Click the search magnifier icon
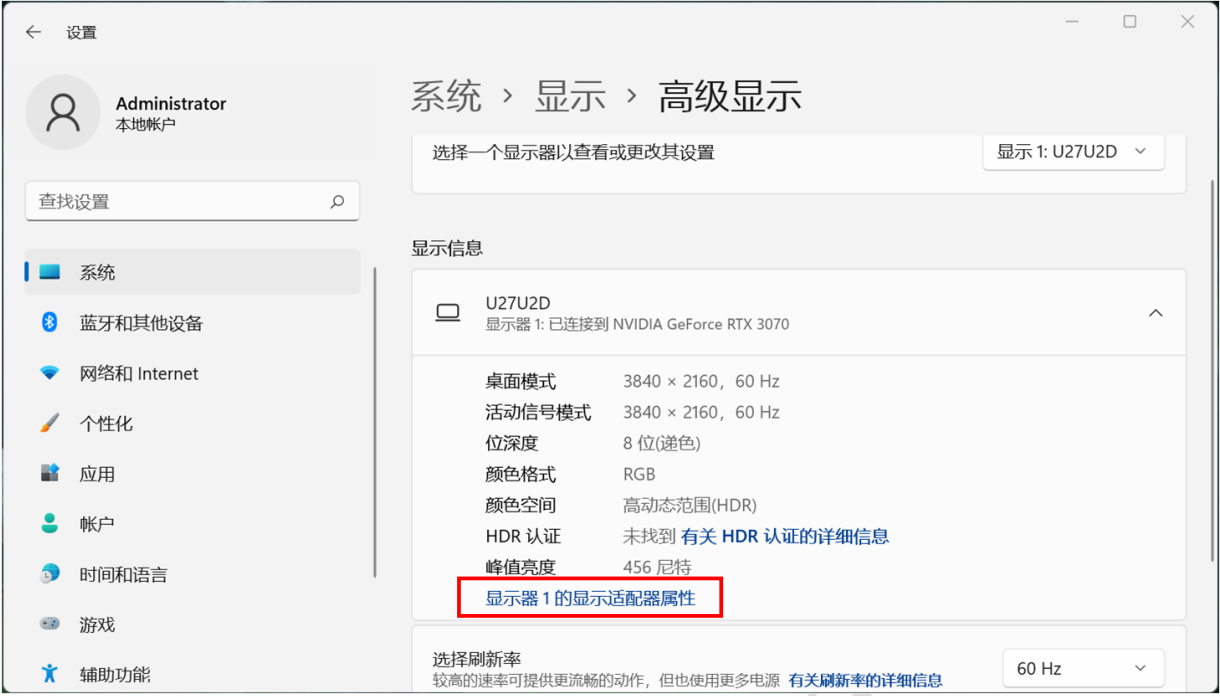 (337, 201)
